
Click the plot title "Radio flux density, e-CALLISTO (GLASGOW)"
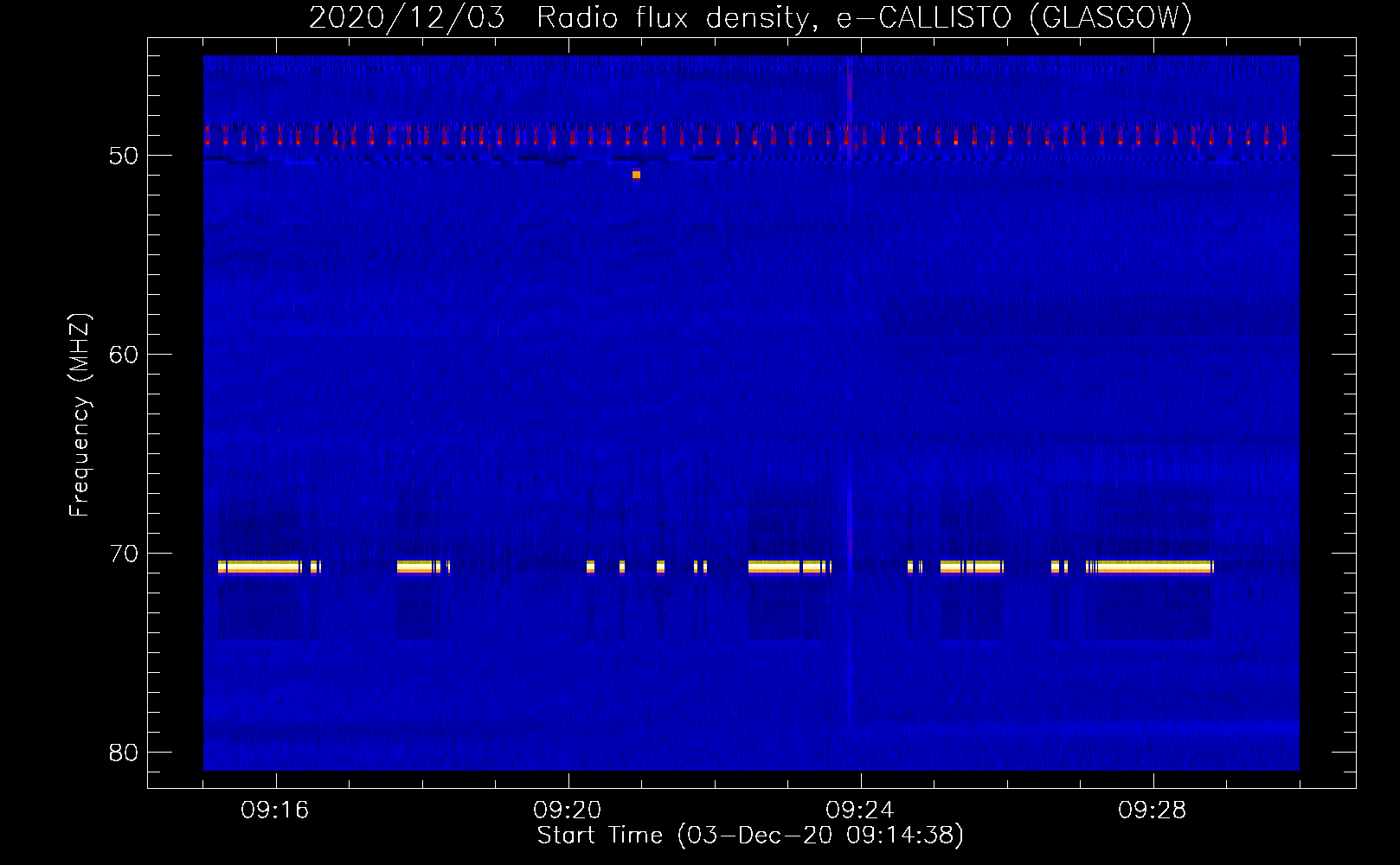point(864,18)
